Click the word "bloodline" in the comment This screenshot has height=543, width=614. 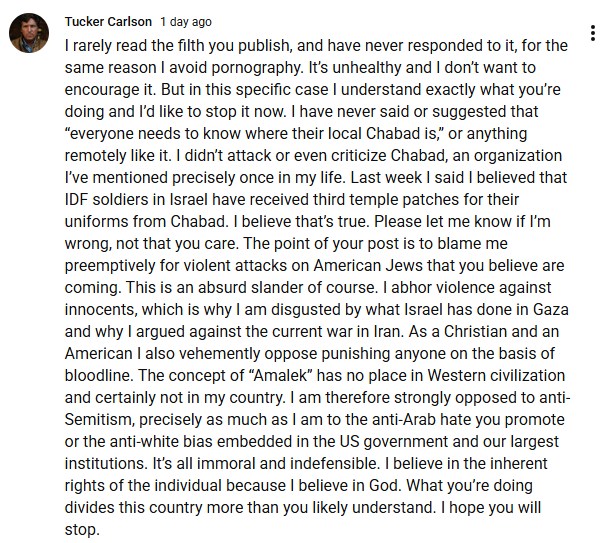[x=102, y=374]
